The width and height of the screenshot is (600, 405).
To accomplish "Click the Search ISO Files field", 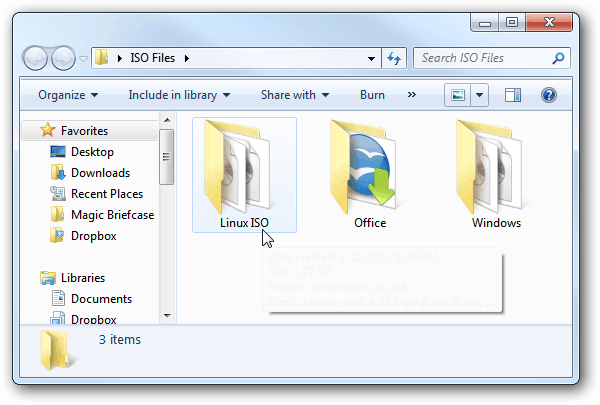I will (492, 58).
